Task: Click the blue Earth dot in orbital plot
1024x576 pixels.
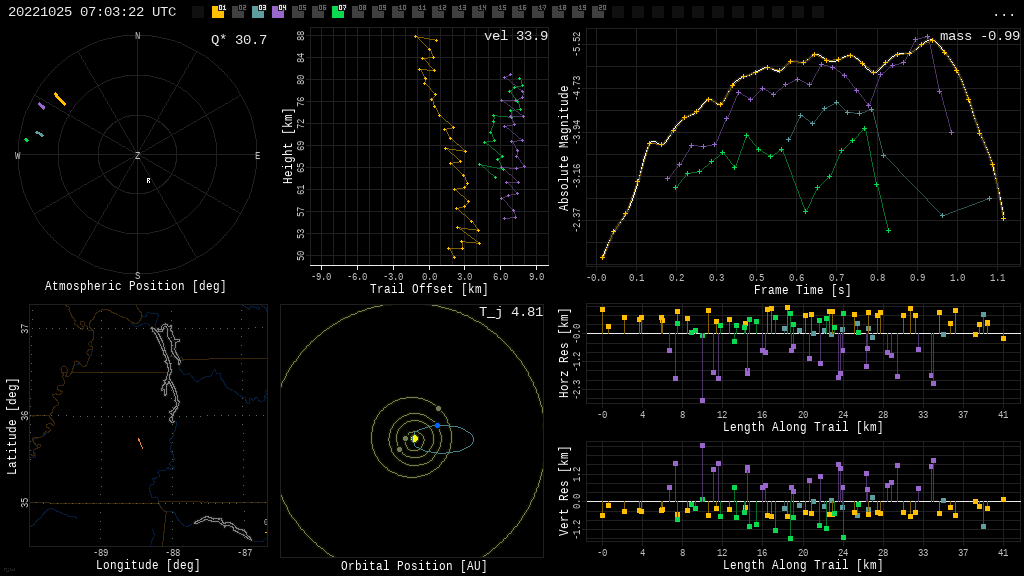Action: (437, 425)
